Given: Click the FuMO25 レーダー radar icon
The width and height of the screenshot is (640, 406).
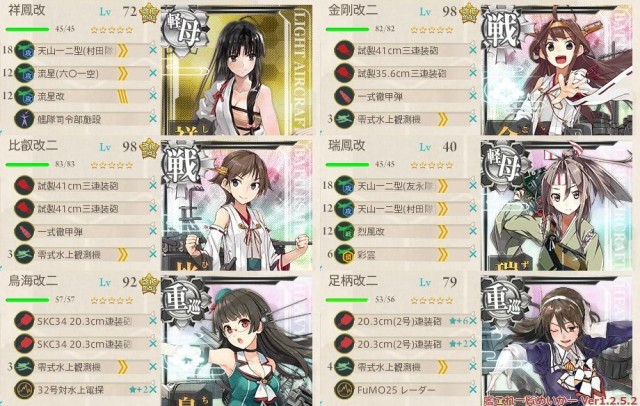Looking at the screenshot, I should [x=344, y=390].
